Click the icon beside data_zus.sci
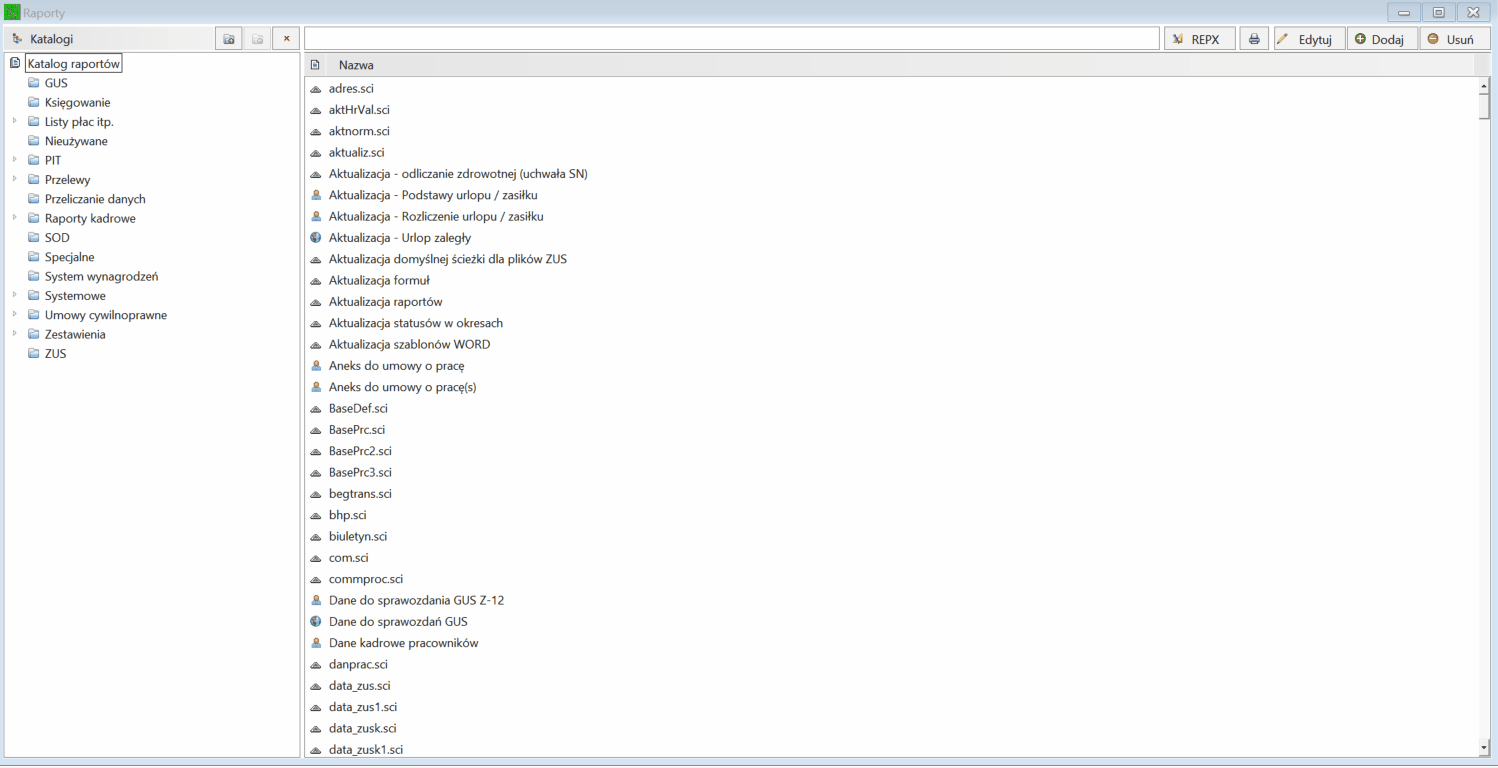 pyautogui.click(x=316, y=686)
